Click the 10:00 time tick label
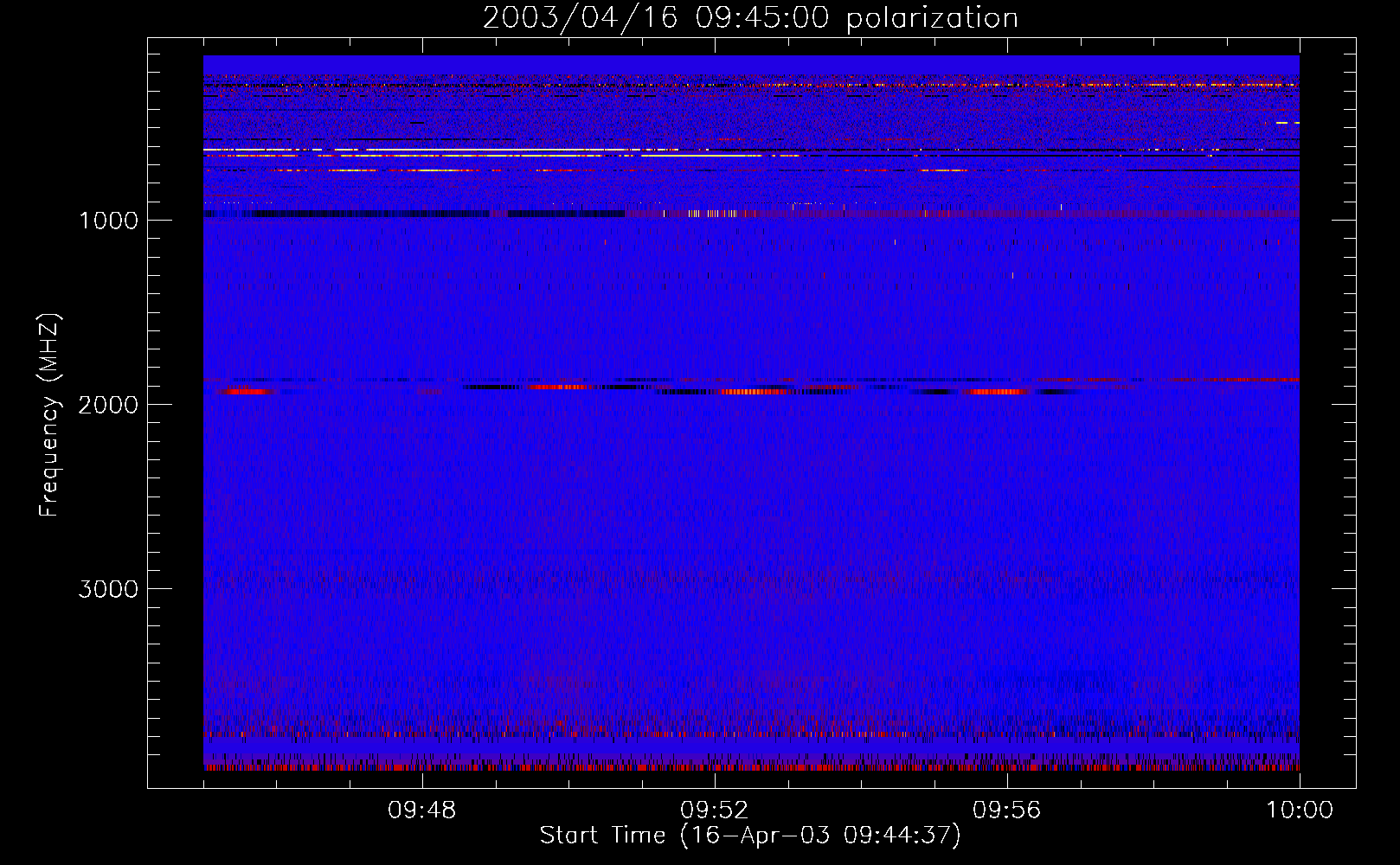This screenshot has height=865, width=1400. pos(1299,811)
